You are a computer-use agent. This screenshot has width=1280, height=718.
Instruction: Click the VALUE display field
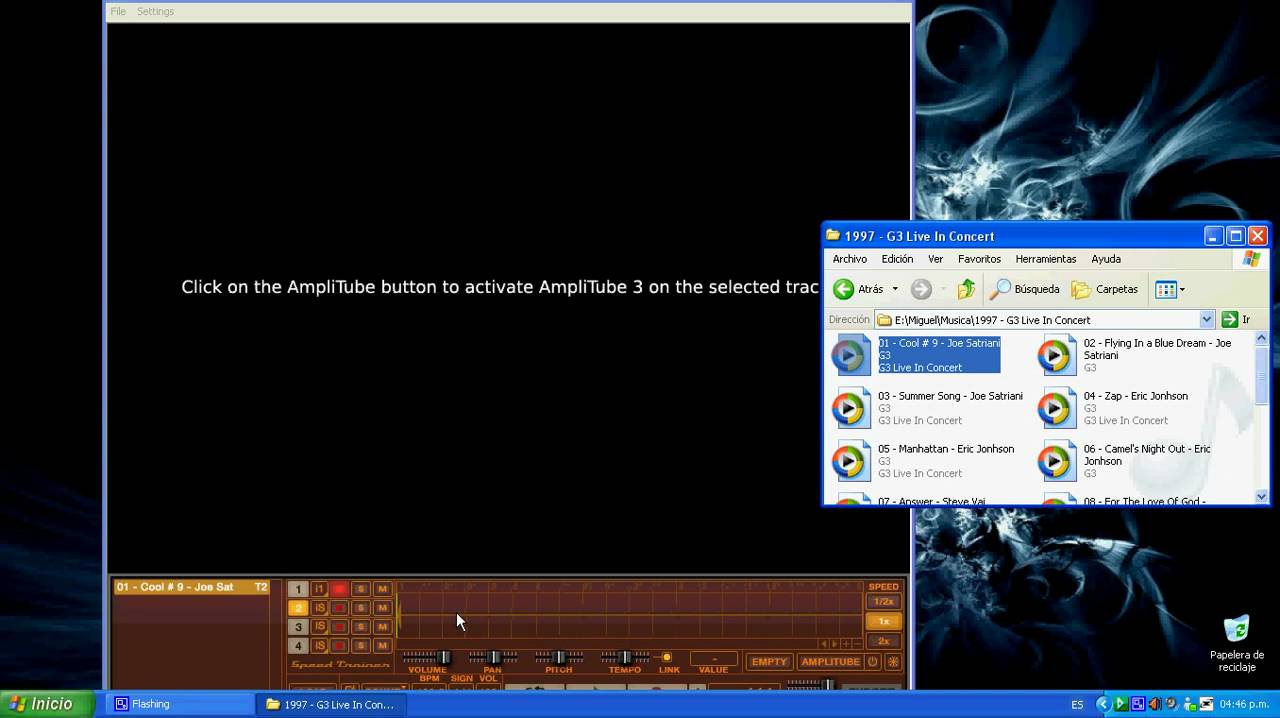[x=714, y=659]
